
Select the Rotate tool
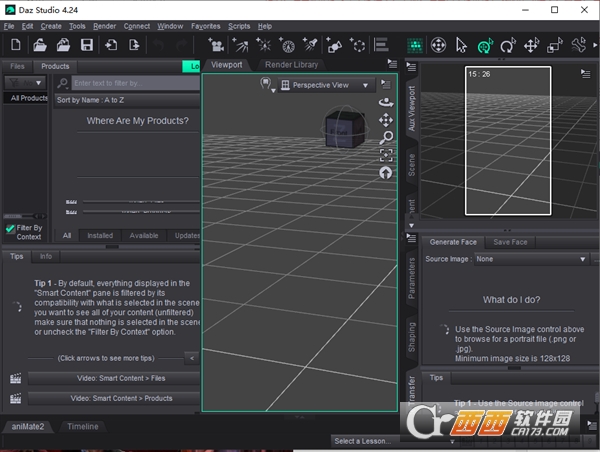pyautogui.click(x=508, y=46)
